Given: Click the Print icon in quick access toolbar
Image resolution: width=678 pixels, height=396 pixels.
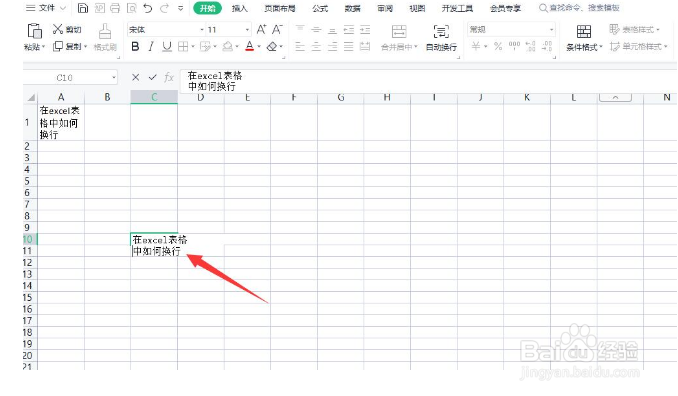Looking at the screenshot, I should [115, 8].
